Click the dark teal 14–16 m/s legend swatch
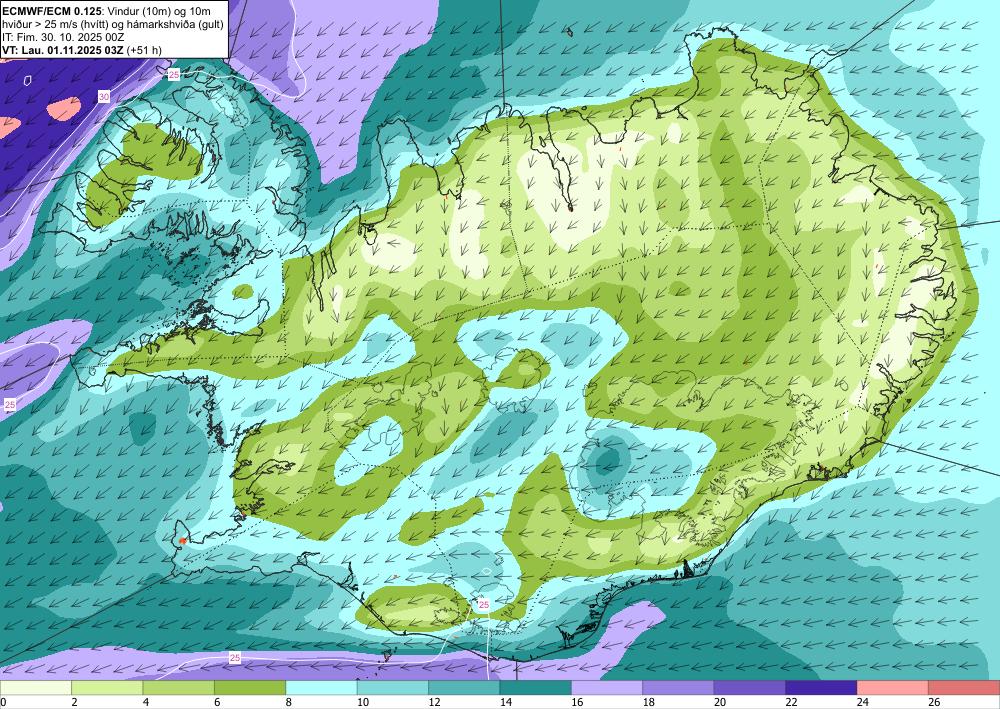1000x709 pixels. pos(536,688)
